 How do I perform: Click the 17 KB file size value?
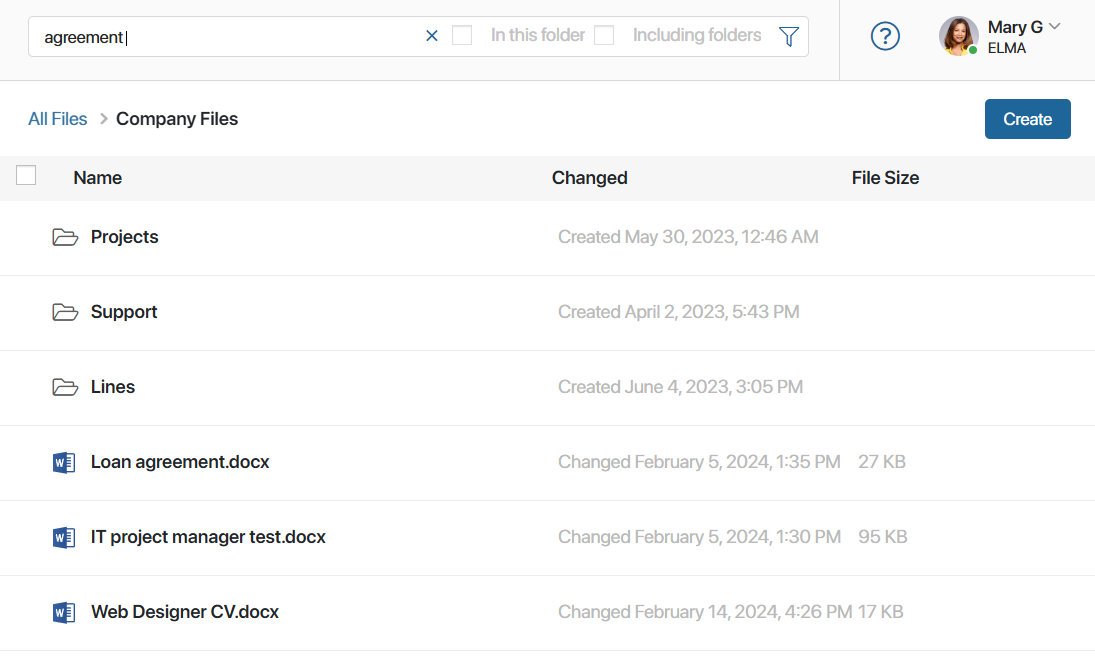point(880,612)
